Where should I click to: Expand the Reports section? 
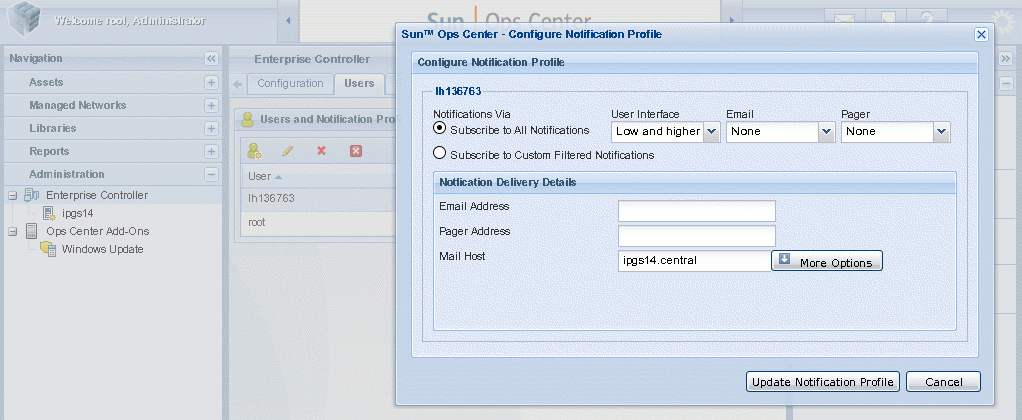click(x=211, y=151)
